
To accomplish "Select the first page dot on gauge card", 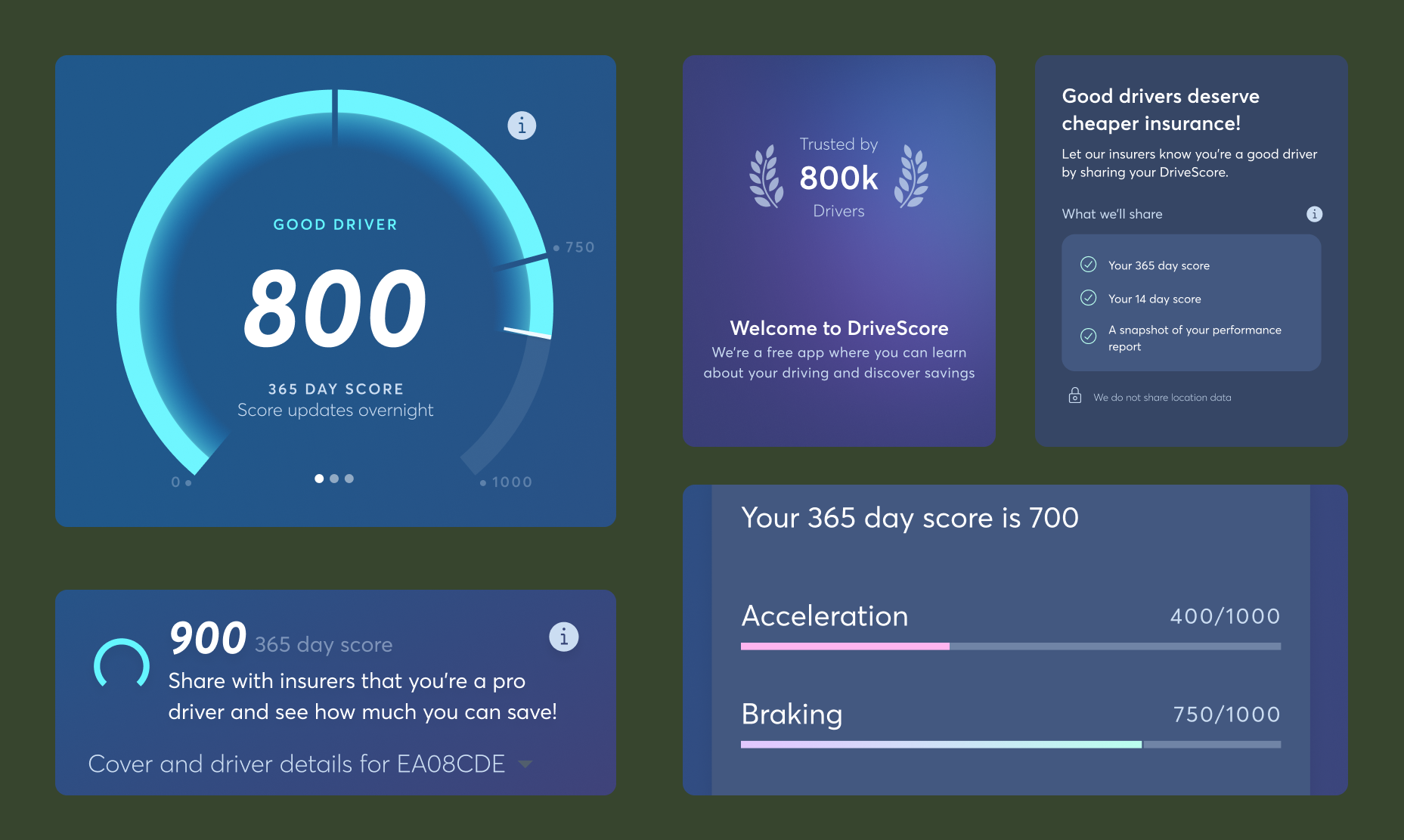I will 319,479.
